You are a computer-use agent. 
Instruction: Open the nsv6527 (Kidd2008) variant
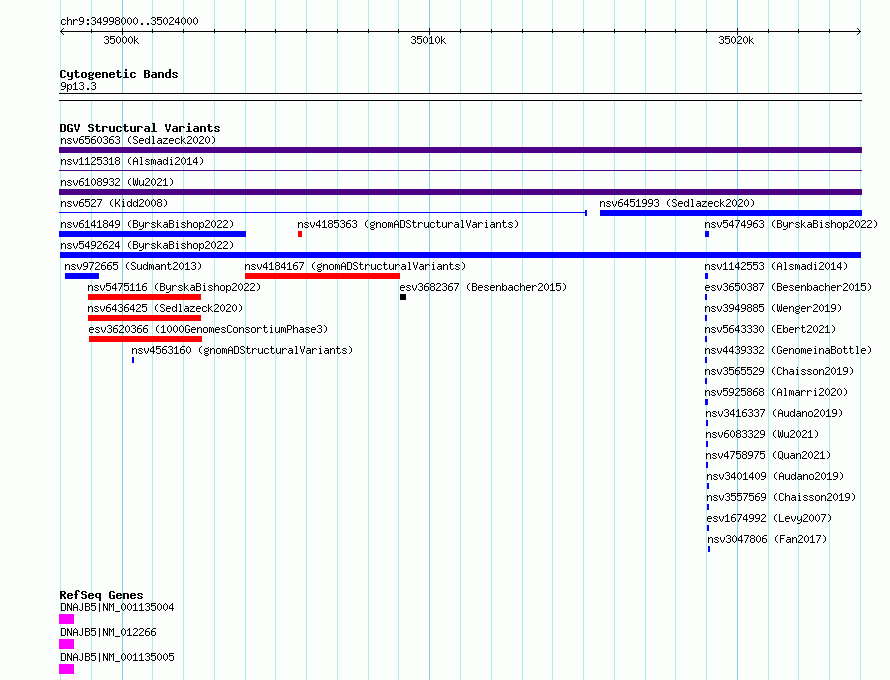(114, 203)
